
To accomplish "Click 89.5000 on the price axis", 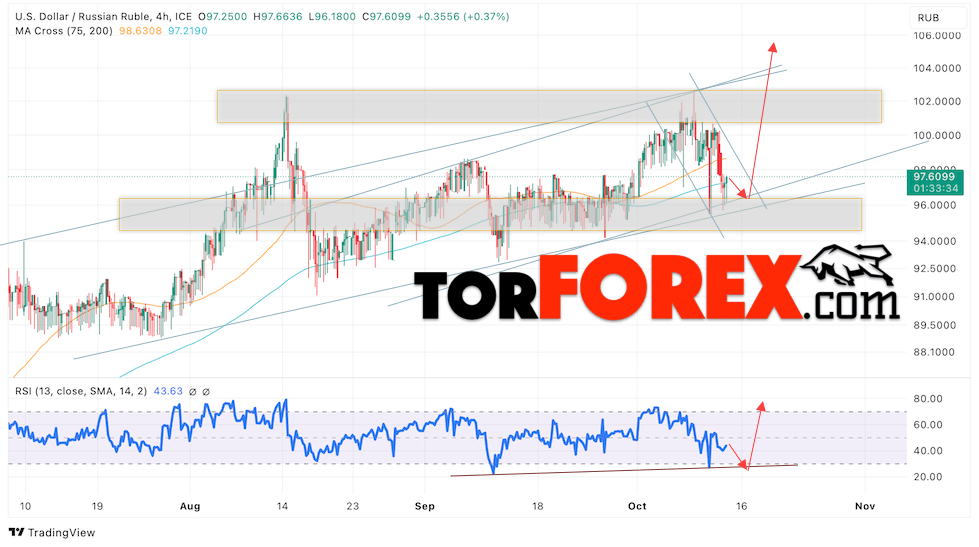I will click(935, 325).
